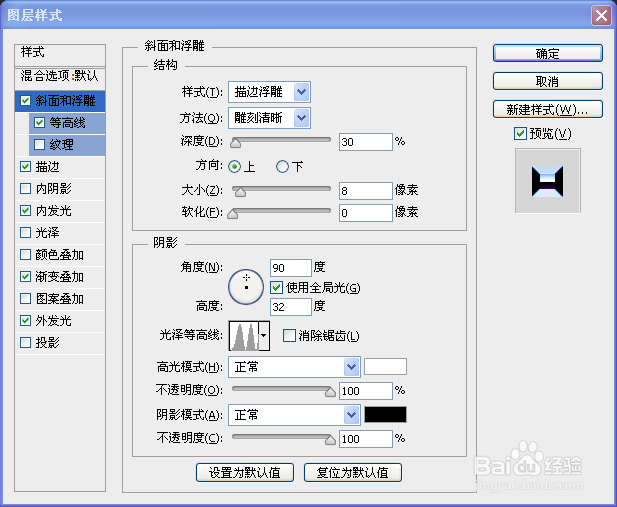
Task: Select the 等高线 sub-item label
Action: click(x=67, y=123)
